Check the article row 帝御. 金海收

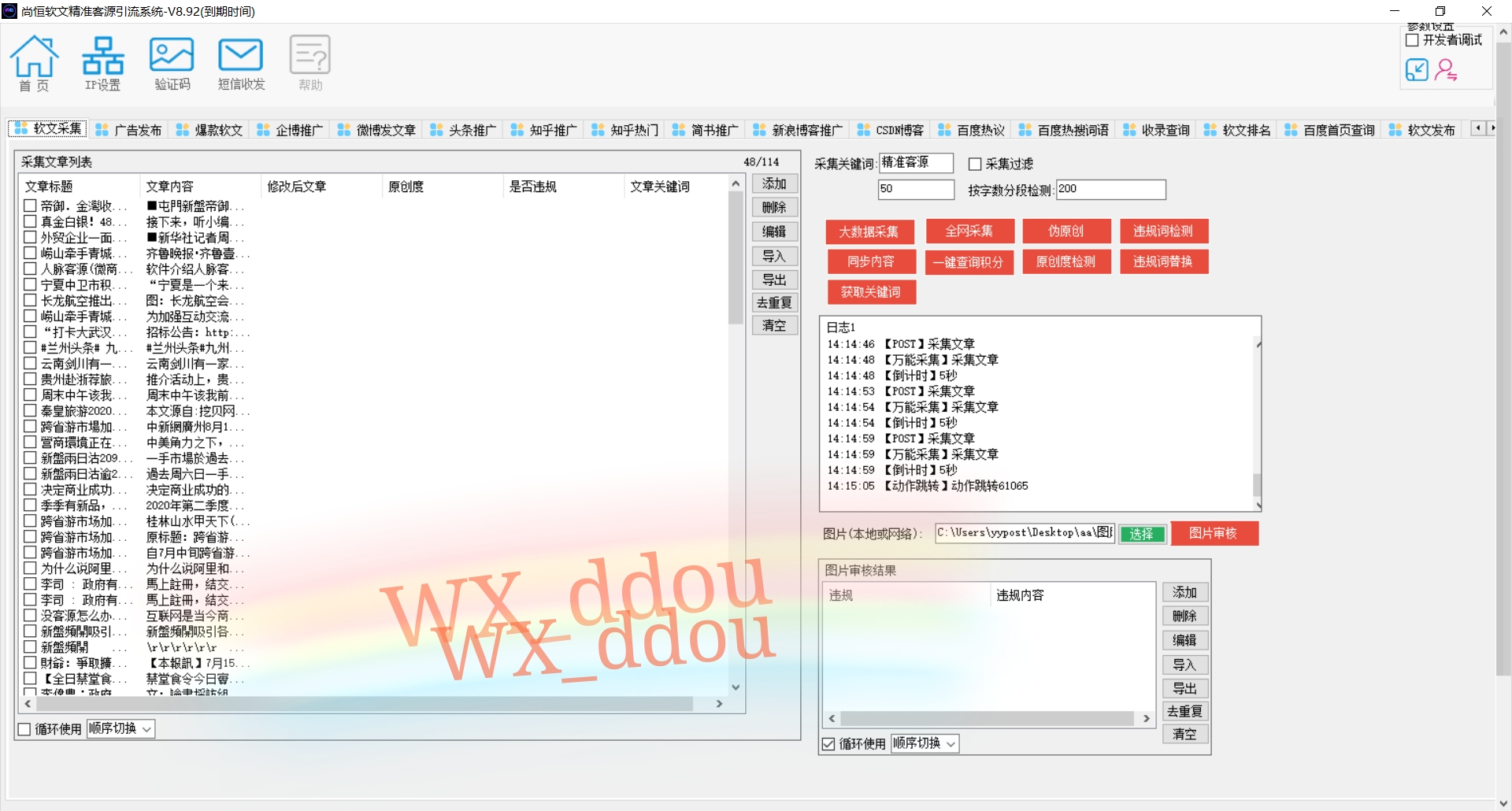(30, 206)
